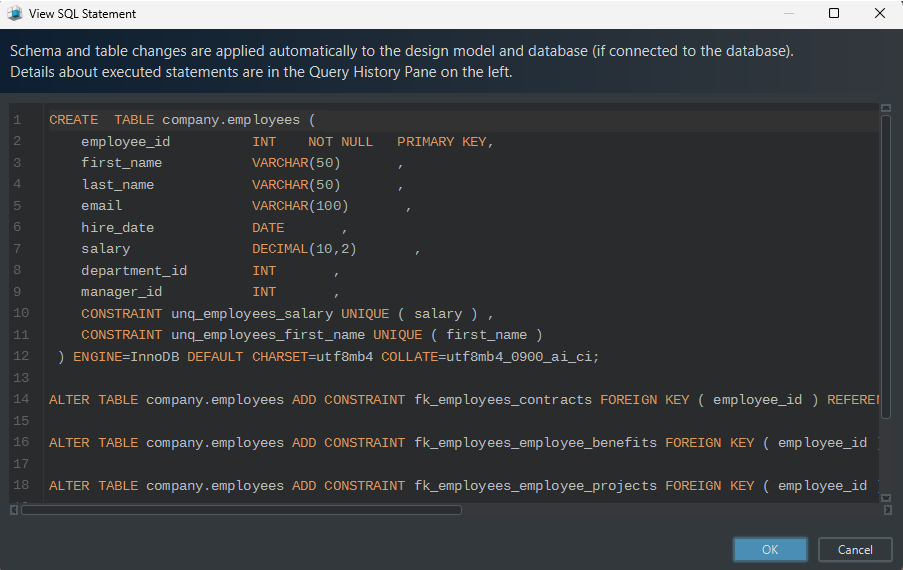This screenshot has width=903, height=570.
Task: Click 'CHARSET=utf8mb4' on line 12
Action: pyautogui.click(x=312, y=357)
